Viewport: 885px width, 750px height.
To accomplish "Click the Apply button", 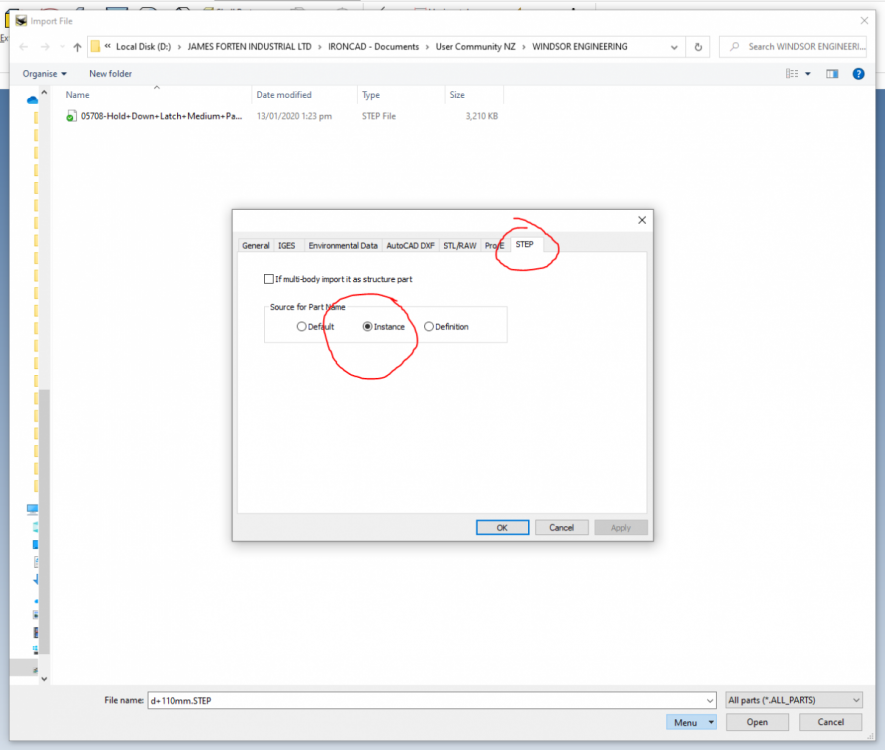I will (621, 528).
